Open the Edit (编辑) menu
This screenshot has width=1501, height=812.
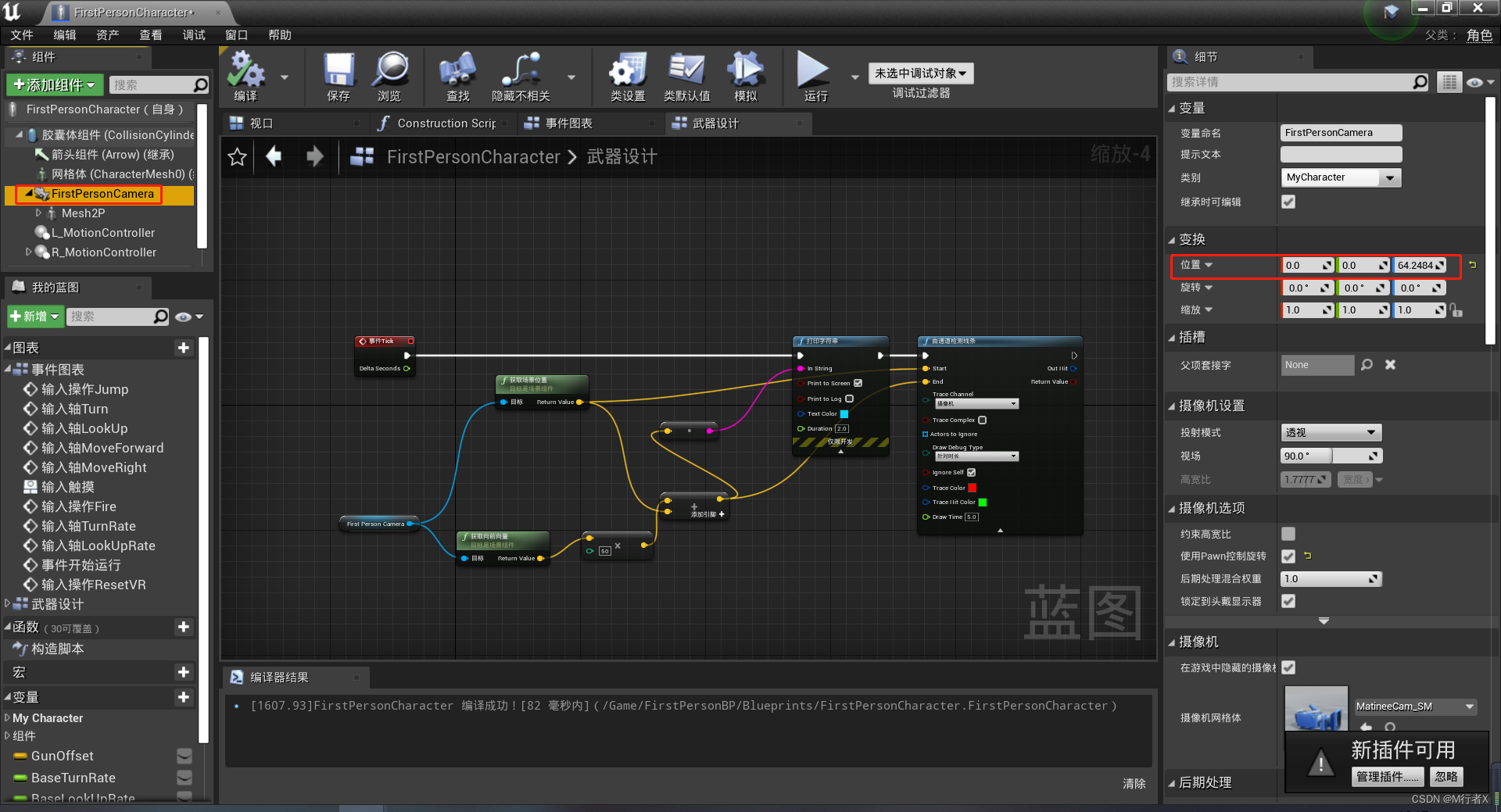coord(65,35)
